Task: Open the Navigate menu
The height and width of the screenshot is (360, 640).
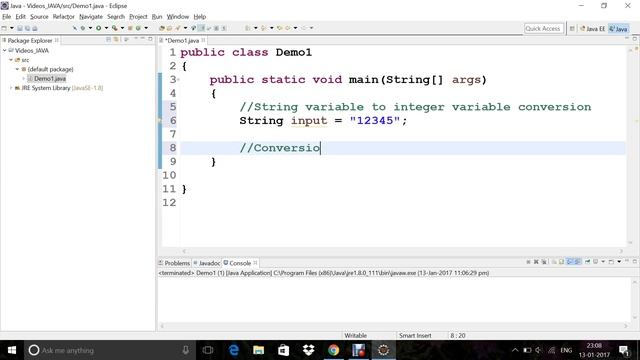Action: click(x=91, y=17)
